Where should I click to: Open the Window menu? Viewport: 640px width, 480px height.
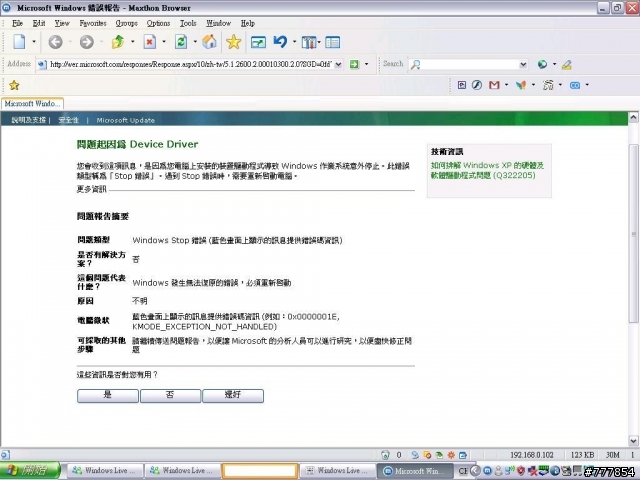click(x=218, y=23)
